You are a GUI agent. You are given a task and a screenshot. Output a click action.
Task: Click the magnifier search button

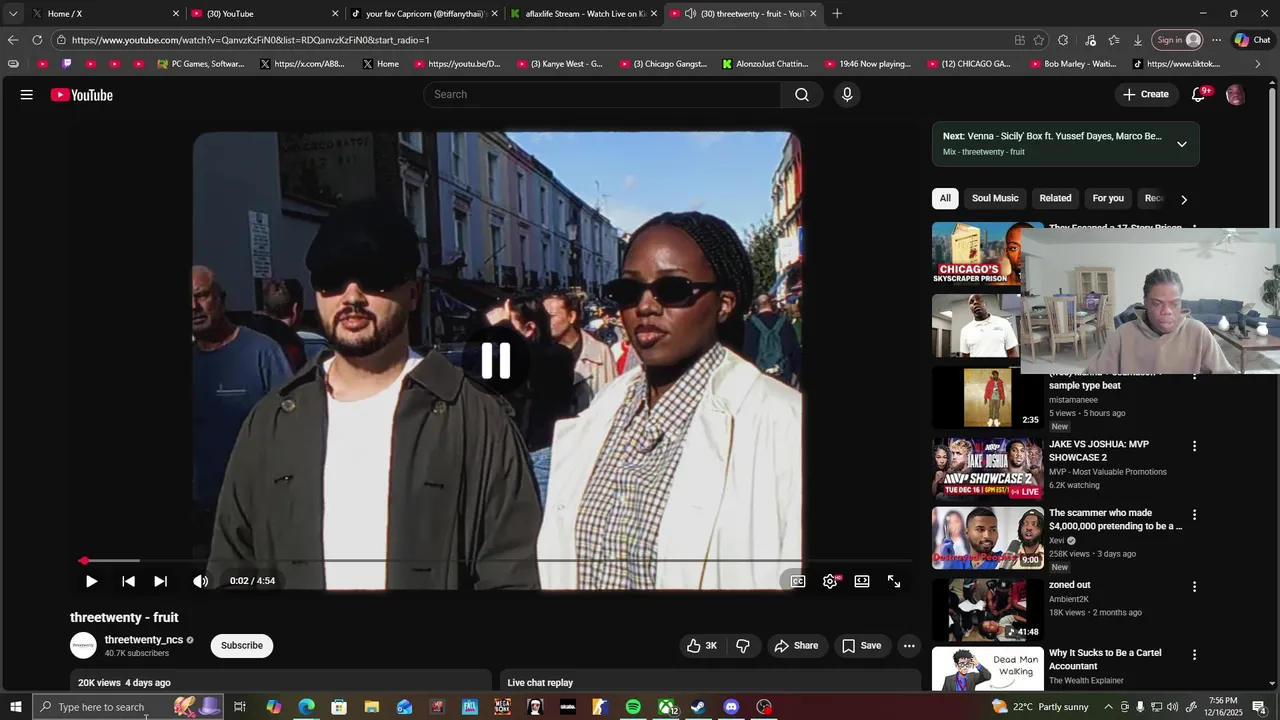click(802, 95)
